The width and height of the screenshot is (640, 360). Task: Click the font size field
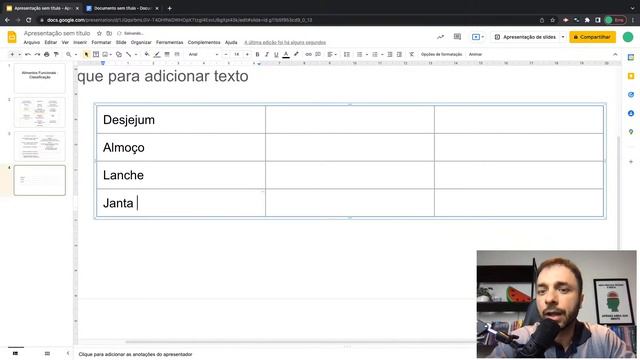236,54
